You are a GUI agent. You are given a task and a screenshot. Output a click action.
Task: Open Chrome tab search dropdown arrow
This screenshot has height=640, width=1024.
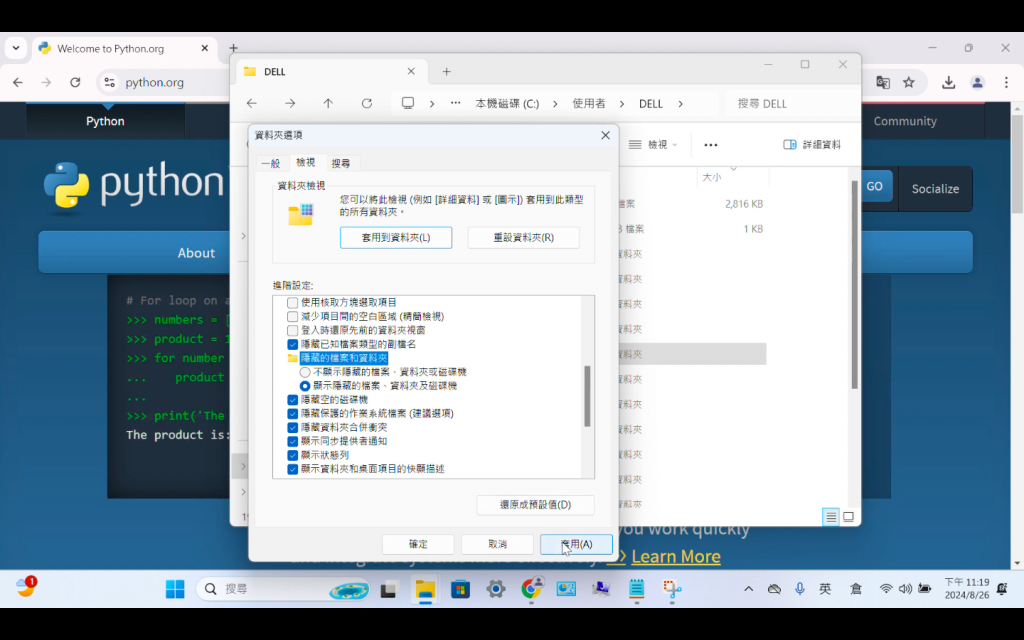pyautogui.click(x=16, y=48)
